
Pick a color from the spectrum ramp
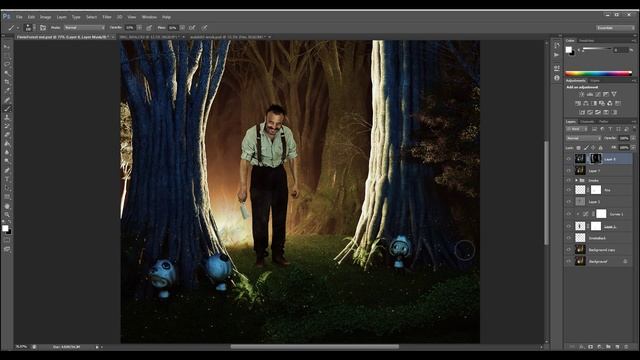tap(598, 73)
